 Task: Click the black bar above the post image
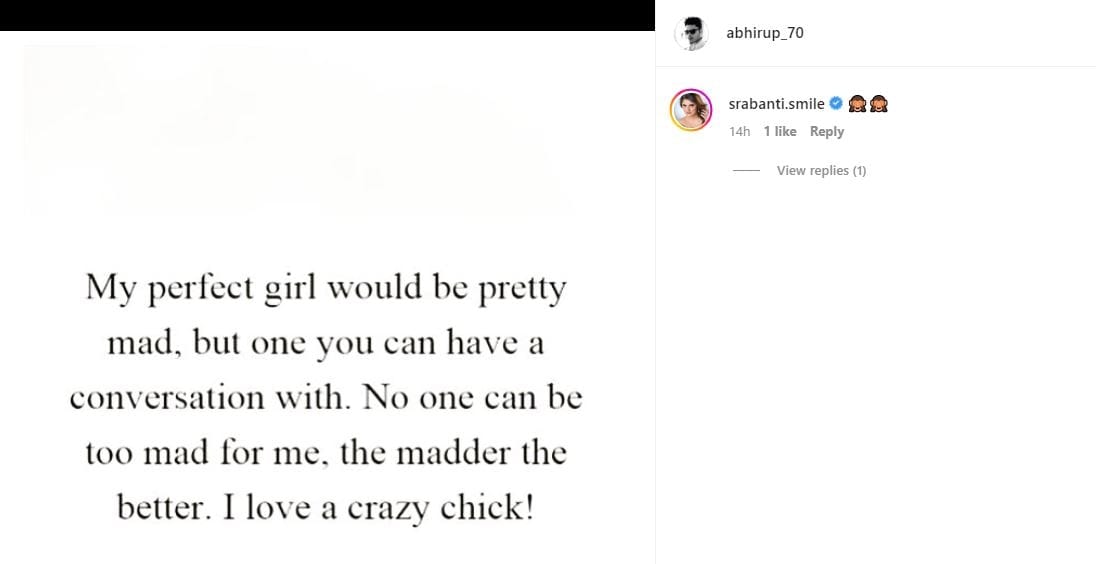pos(327,15)
